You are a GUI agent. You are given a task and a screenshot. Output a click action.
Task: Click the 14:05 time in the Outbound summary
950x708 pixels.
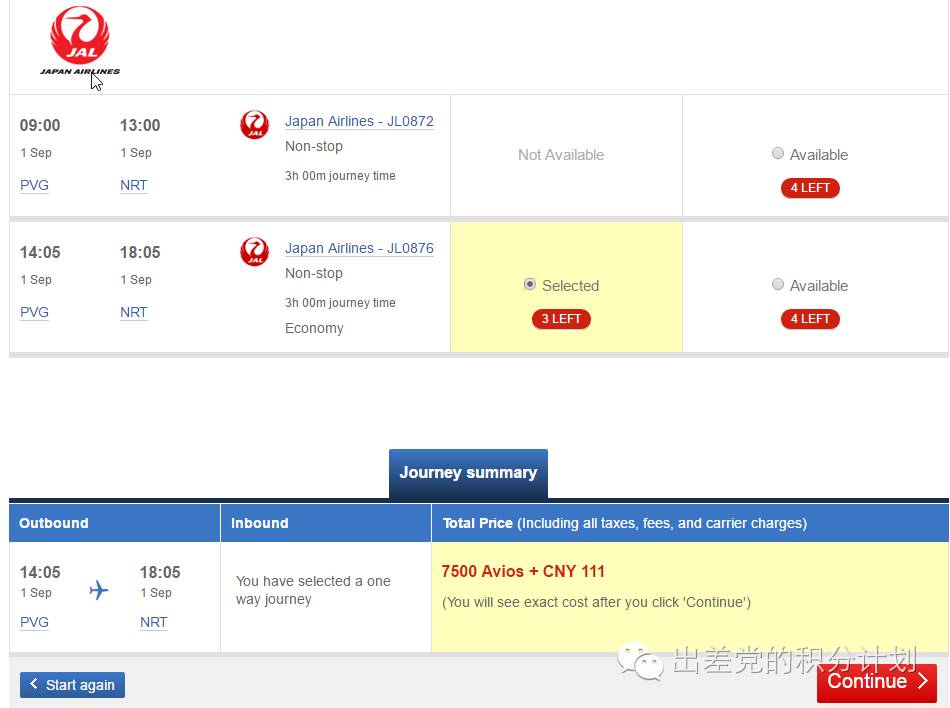coord(40,572)
